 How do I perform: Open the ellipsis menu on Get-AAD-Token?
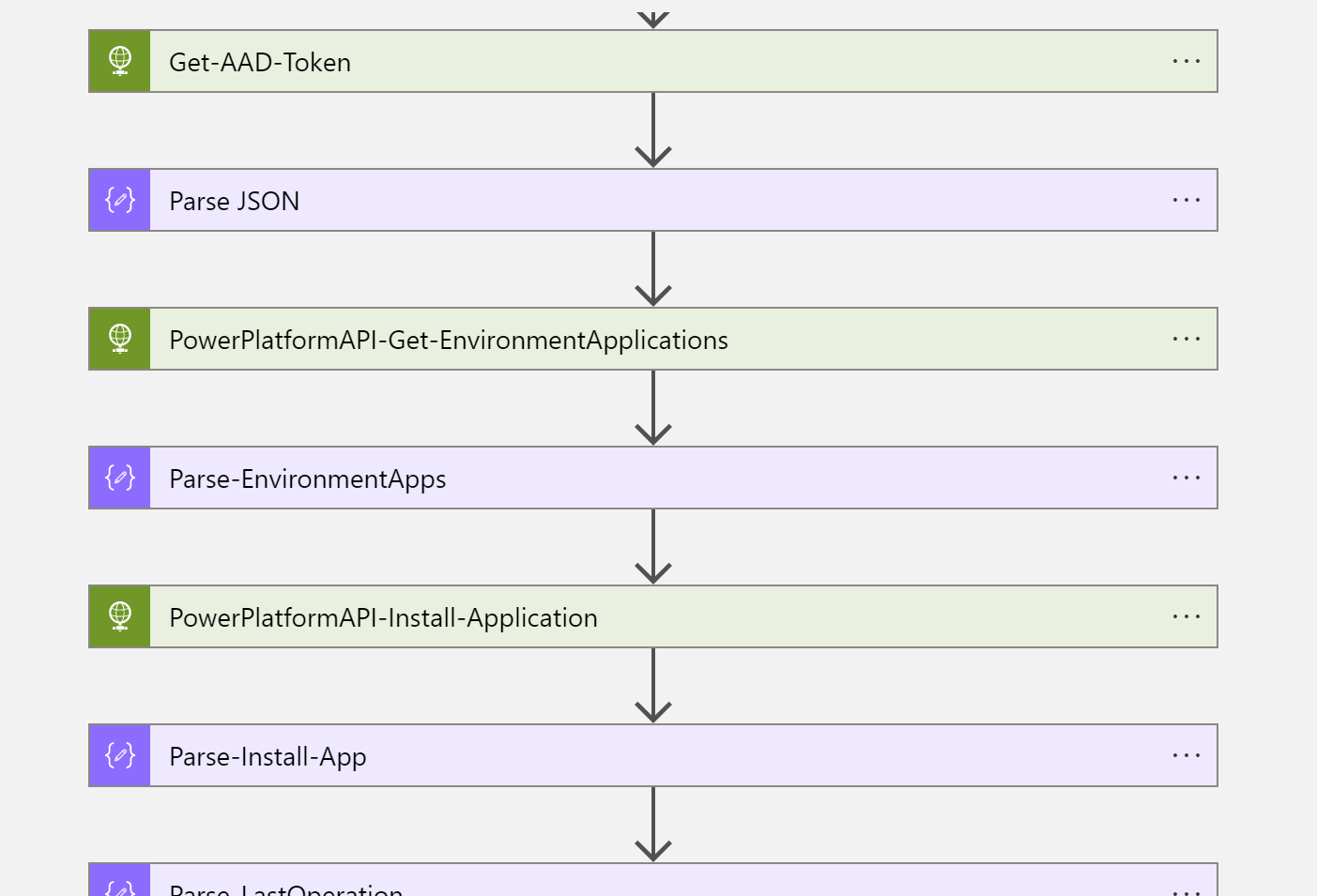pos(1187,60)
